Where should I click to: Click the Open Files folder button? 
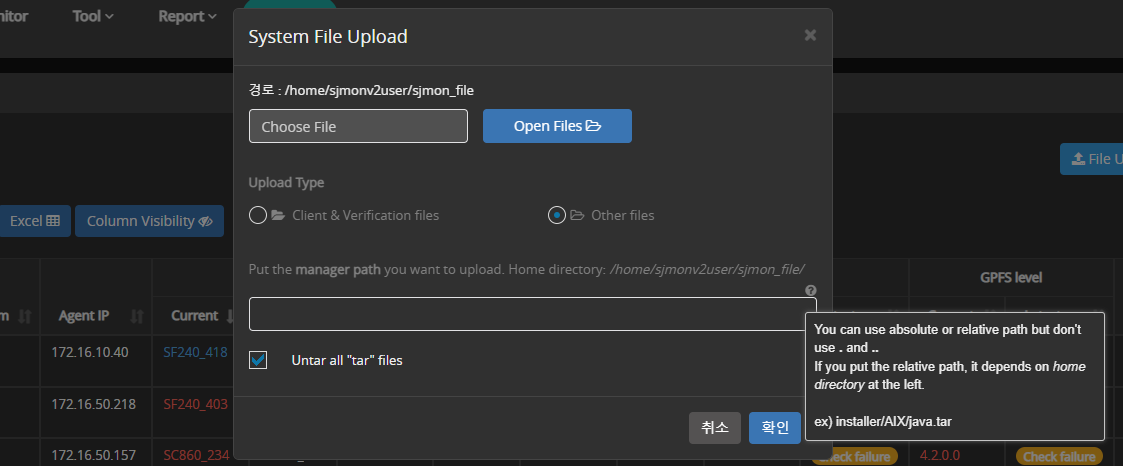[x=557, y=126]
